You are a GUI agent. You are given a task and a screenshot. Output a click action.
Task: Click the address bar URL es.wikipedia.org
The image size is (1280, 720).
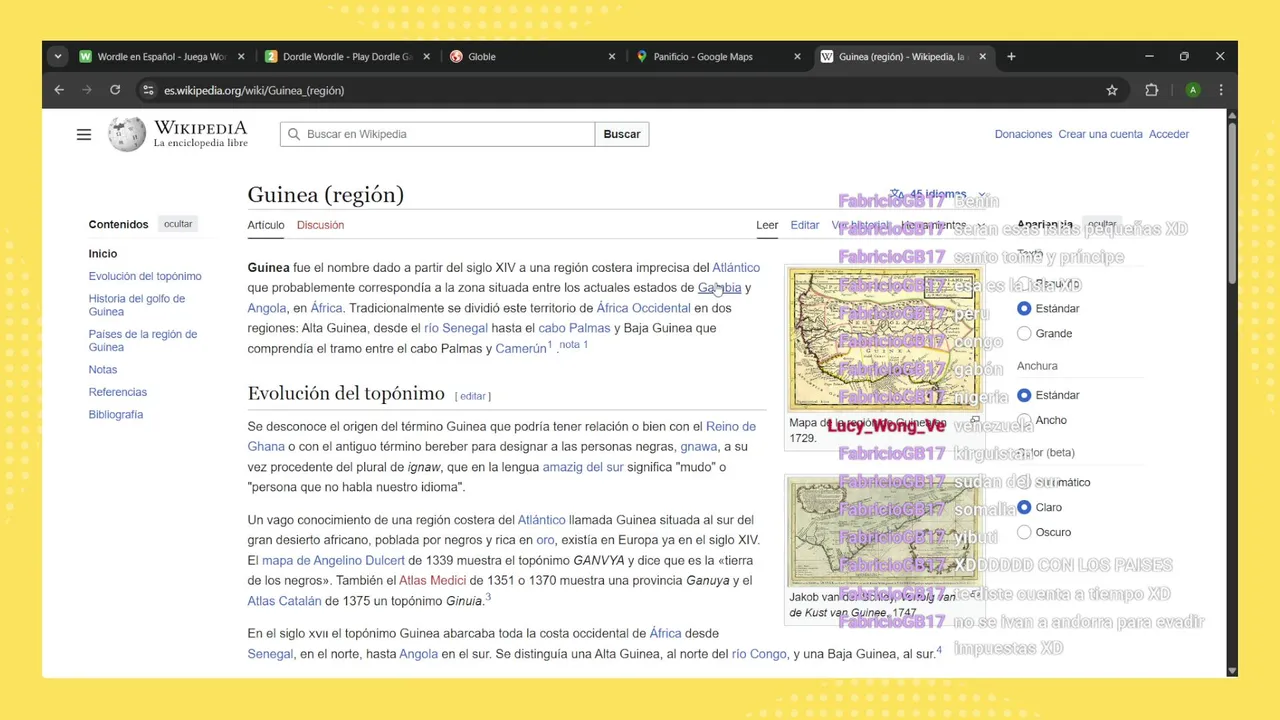point(254,90)
